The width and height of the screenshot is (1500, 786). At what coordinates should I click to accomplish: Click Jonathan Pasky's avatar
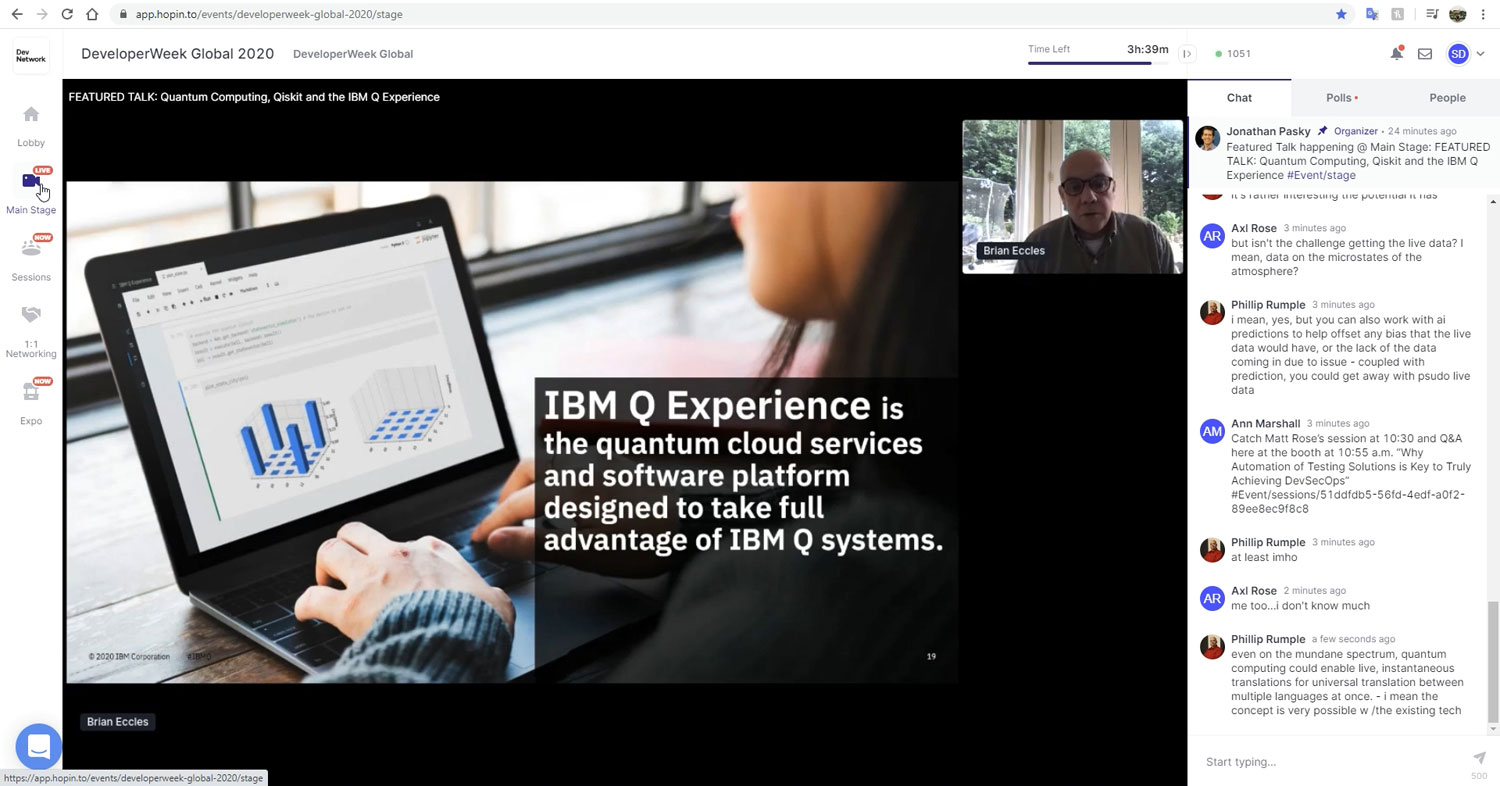[1208, 137]
